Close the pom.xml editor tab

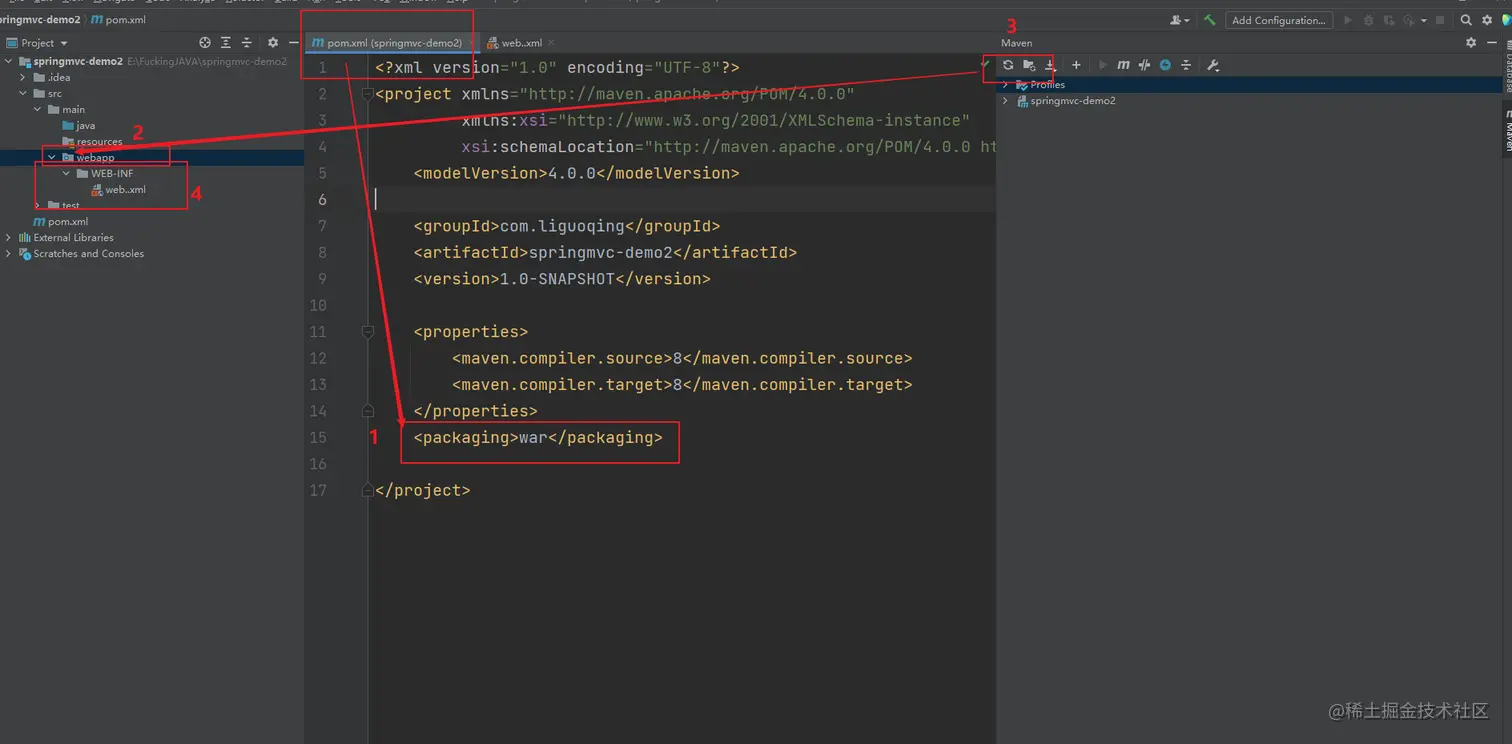[x=473, y=43]
